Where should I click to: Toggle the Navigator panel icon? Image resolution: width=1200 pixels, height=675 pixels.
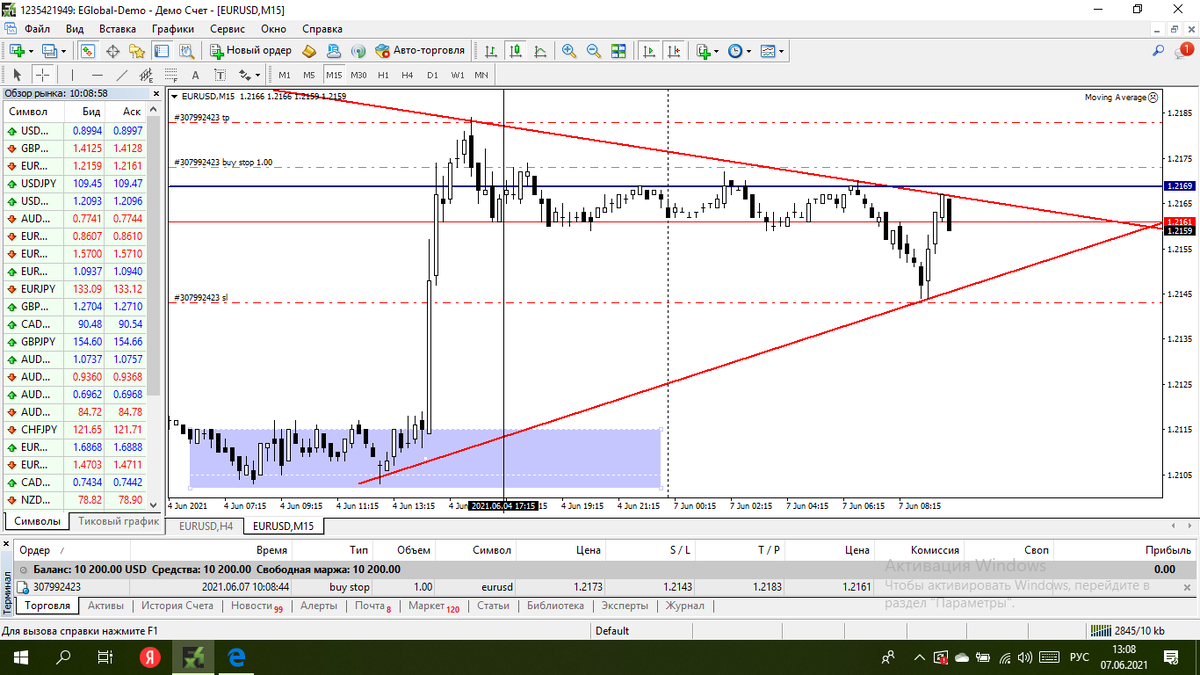coord(137,50)
